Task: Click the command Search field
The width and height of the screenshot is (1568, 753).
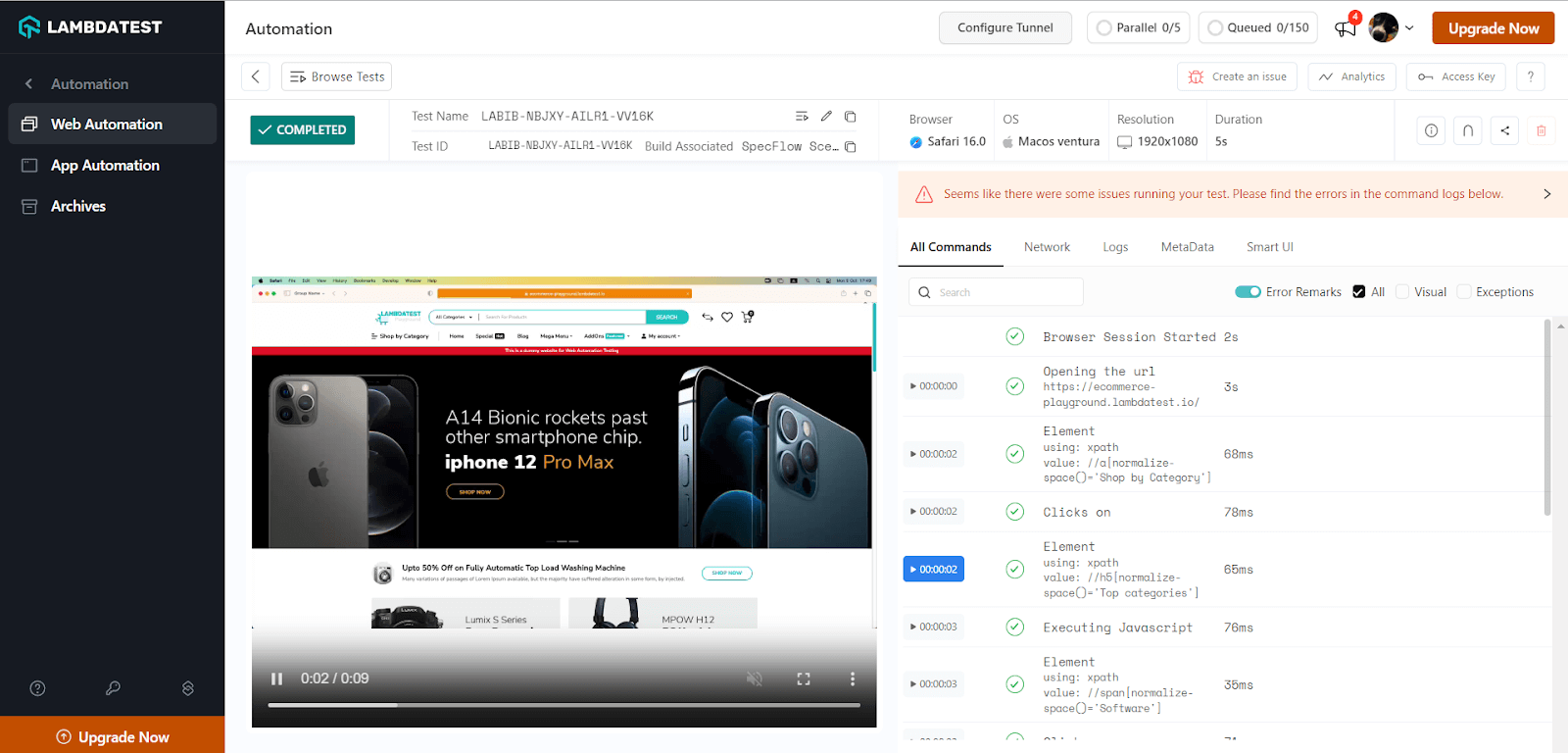Action: point(996,292)
